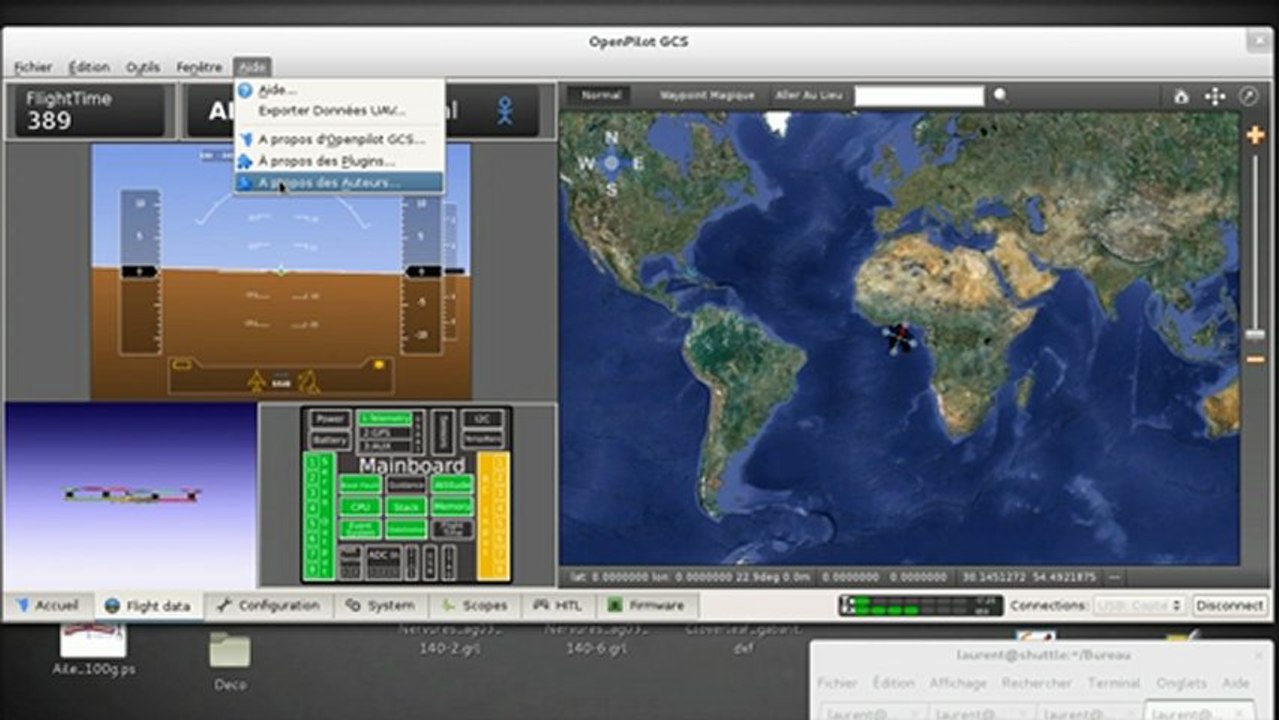
Task: Switch to the Configuration tab
Action: [x=268, y=605]
